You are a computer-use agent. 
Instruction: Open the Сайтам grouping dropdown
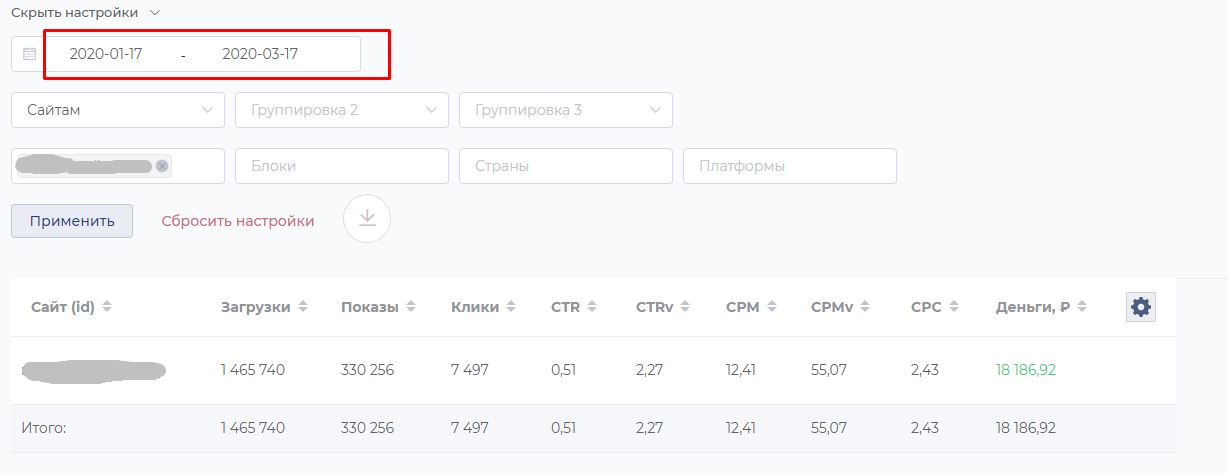click(x=118, y=110)
